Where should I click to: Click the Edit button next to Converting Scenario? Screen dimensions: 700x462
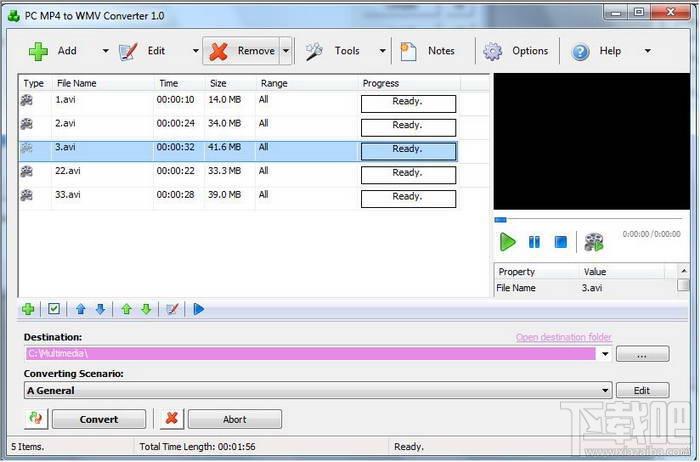pos(642,391)
